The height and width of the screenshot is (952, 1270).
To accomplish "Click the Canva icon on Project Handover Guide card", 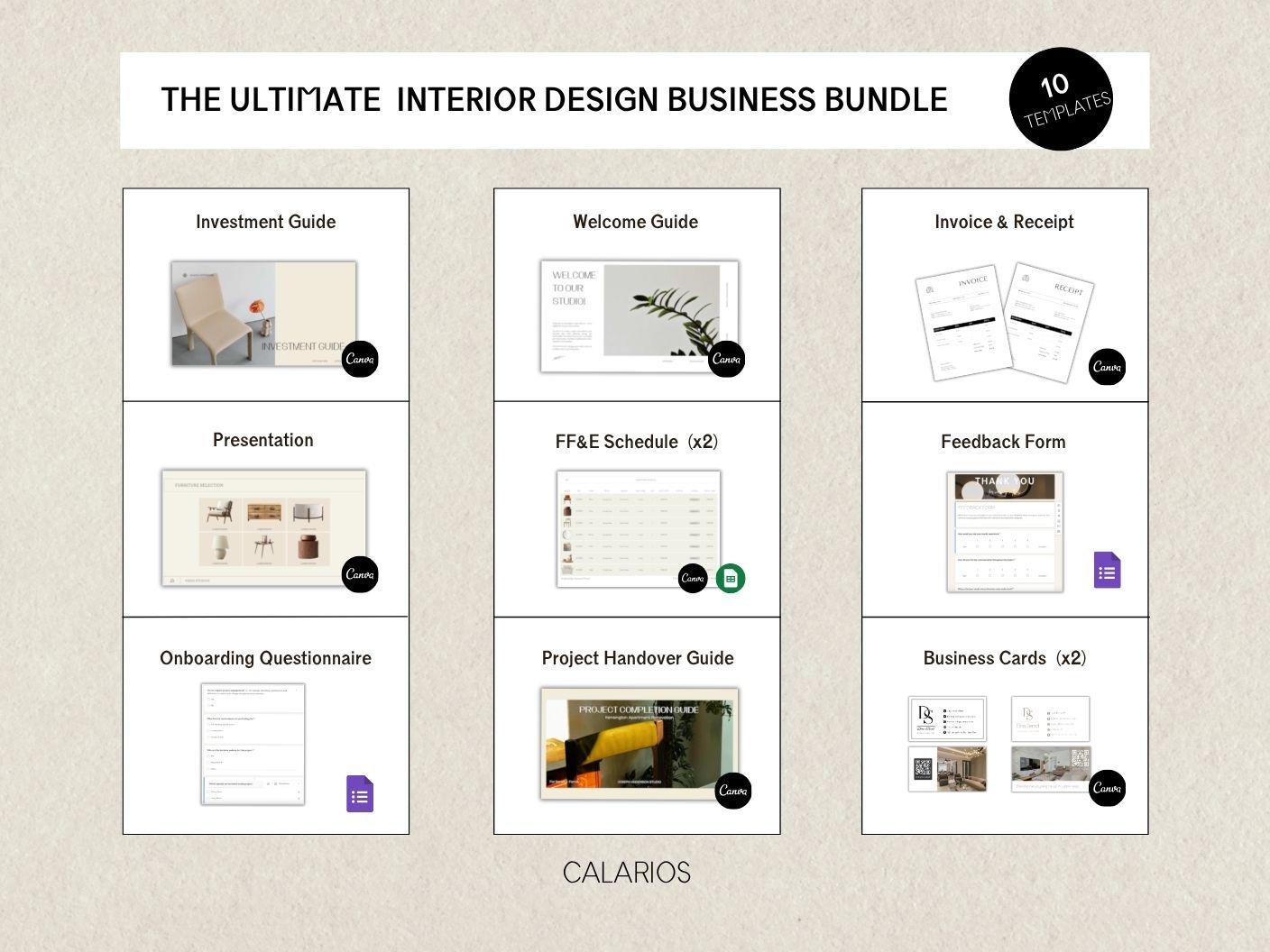I will point(733,791).
